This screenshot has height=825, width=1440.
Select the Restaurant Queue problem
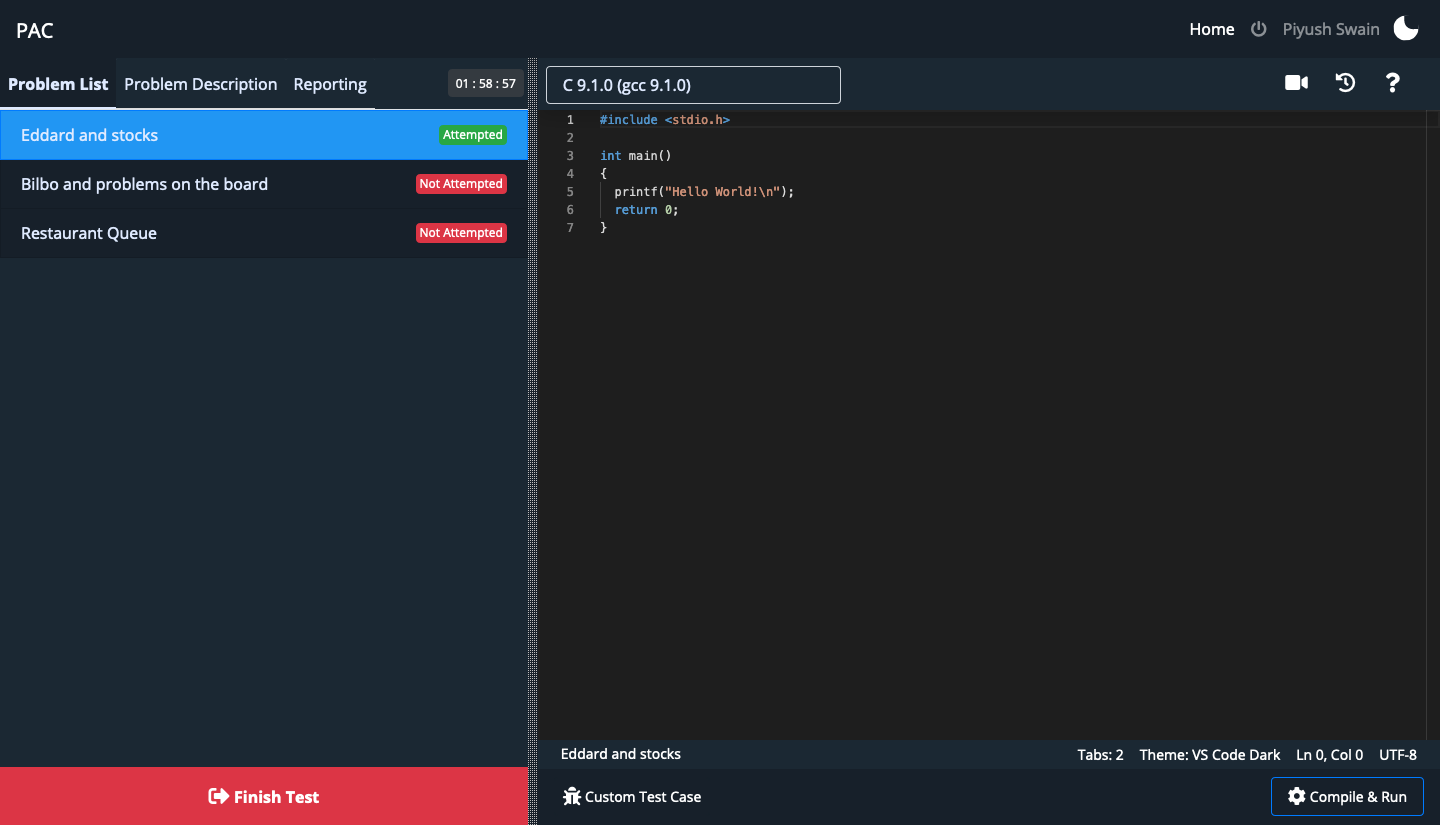88,232
